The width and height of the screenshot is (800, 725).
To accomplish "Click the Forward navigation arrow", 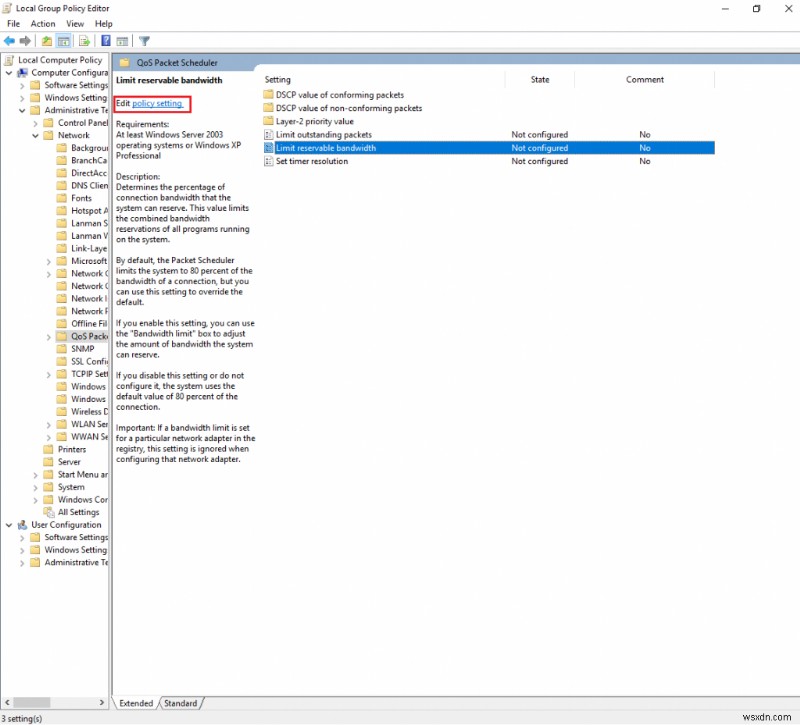I will click(x=24, y=41).
